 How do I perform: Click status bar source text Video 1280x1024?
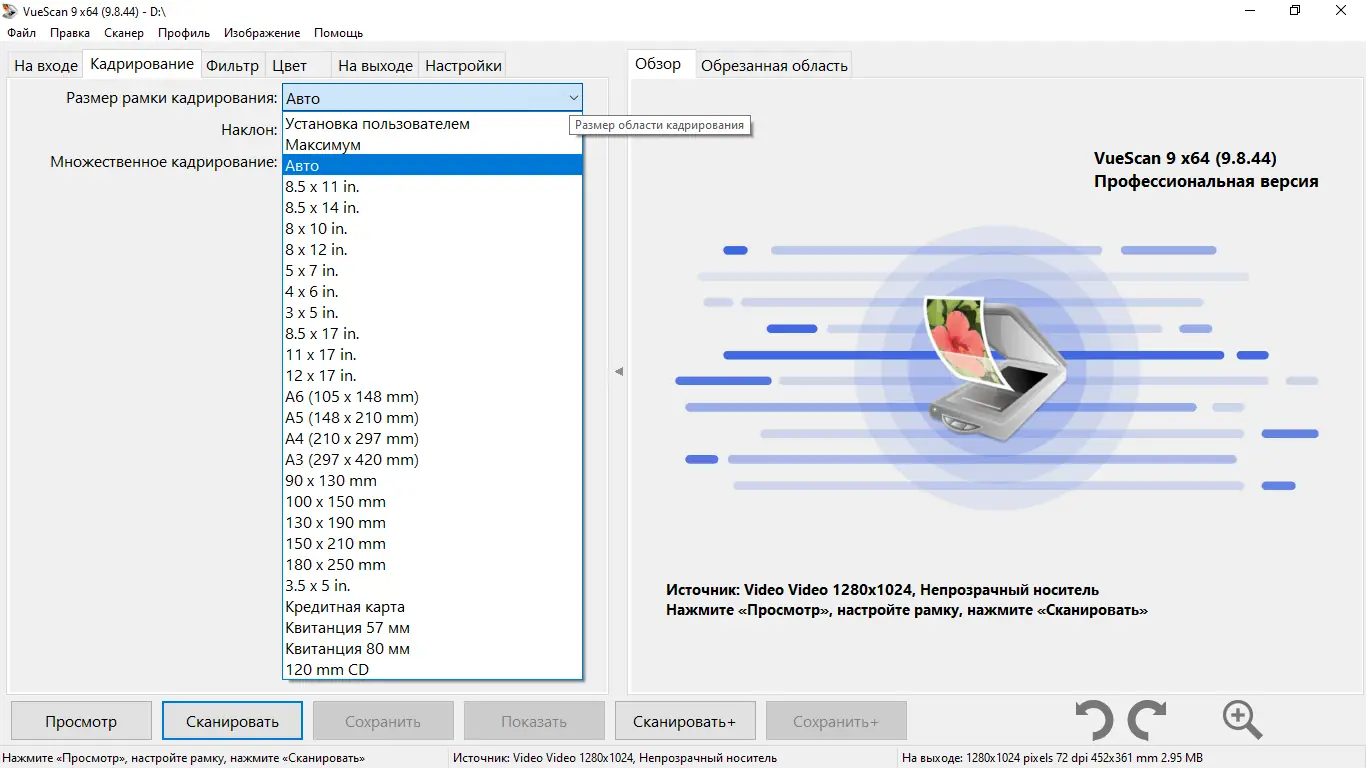pos(614,758)
